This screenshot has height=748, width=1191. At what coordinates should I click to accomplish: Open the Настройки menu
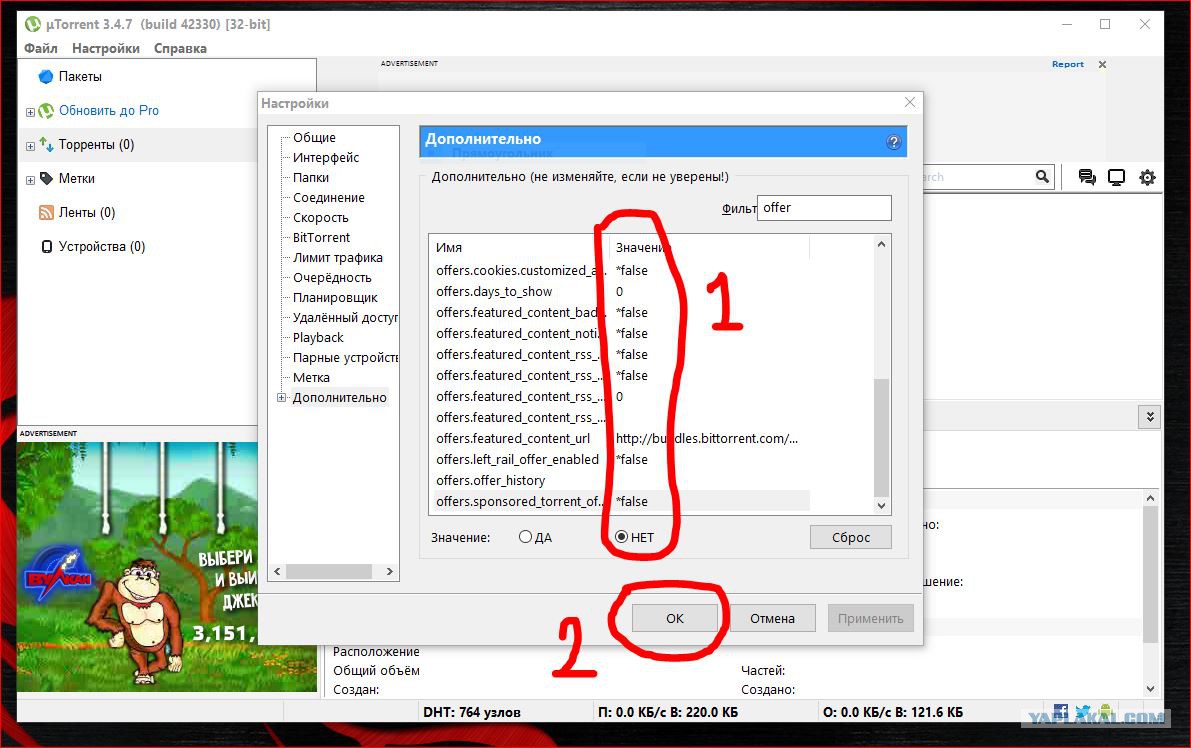[x=106, y=49]
